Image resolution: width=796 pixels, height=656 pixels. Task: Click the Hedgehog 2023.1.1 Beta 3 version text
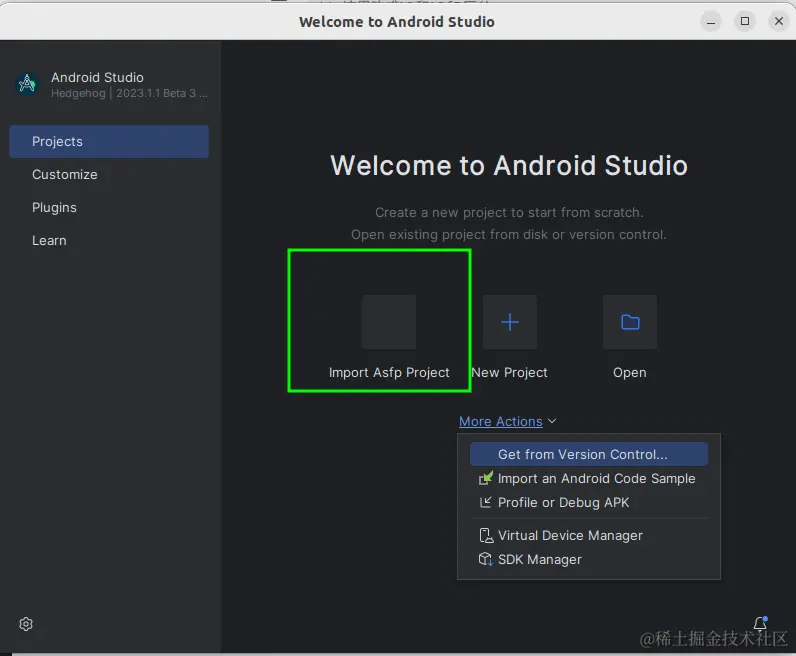tap(129, 93)
